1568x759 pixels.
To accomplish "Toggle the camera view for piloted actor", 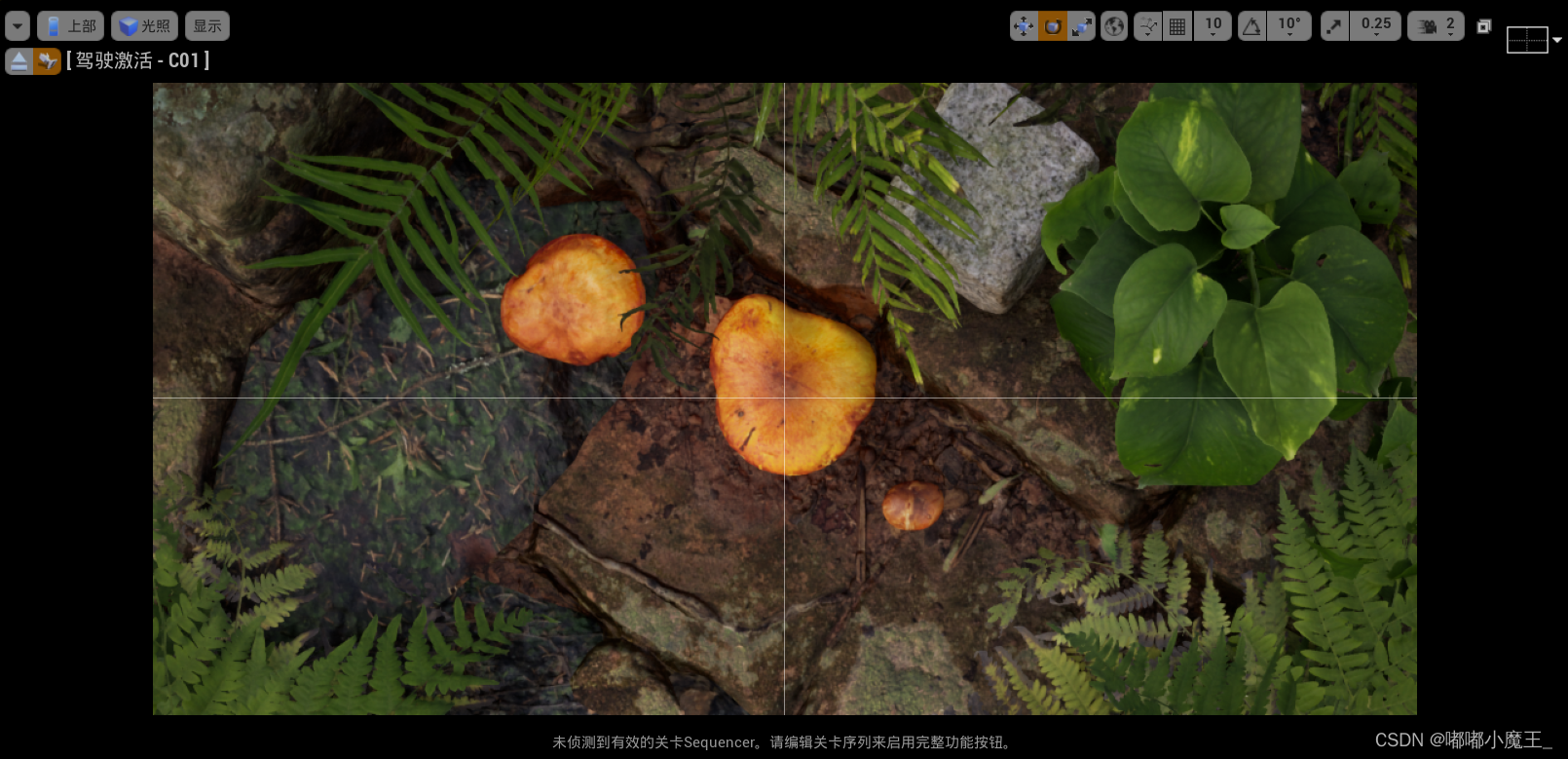I will click(47, 61).
